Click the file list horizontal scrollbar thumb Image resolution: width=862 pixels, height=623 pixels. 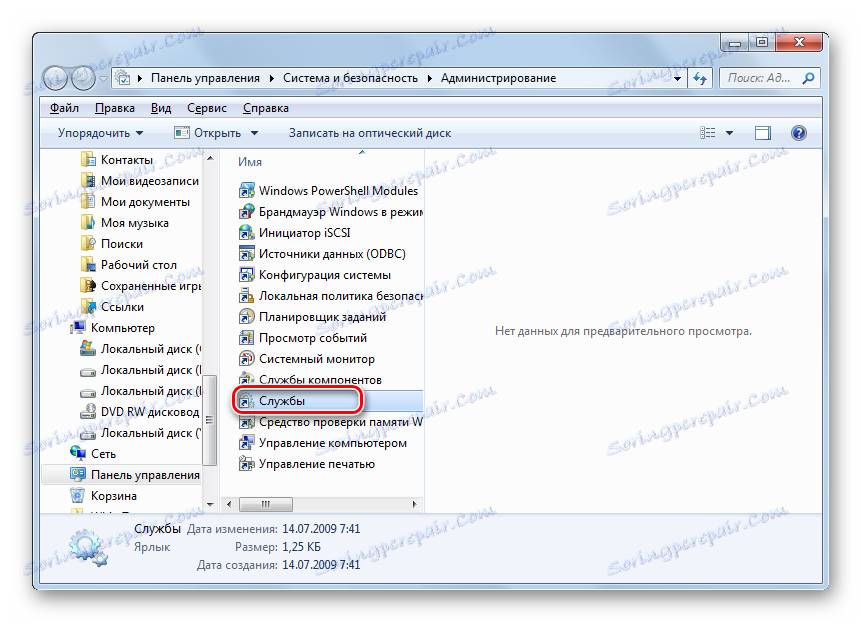266,504
